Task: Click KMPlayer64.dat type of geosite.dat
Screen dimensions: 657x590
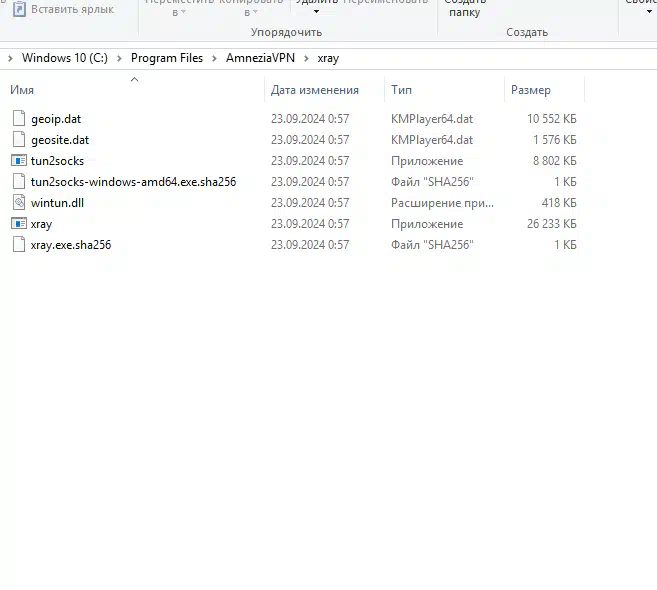Action: pos(432,140)
